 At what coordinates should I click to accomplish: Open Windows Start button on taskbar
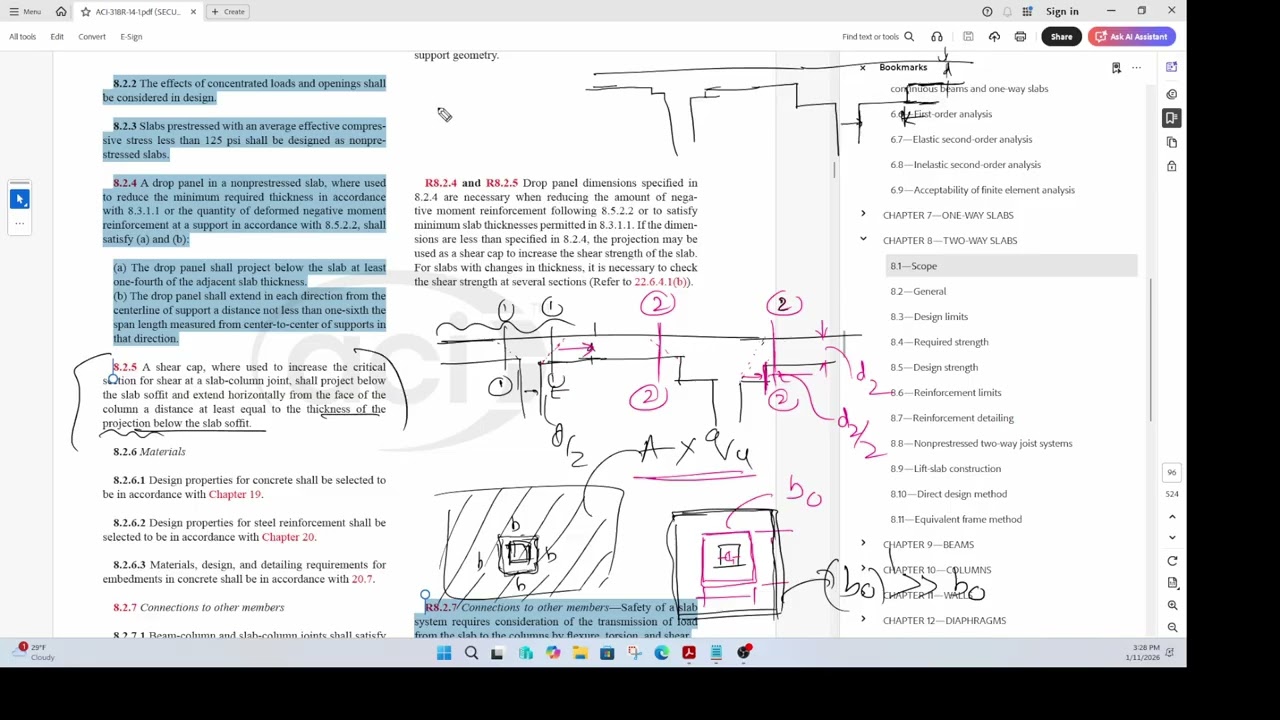(444, 653)
